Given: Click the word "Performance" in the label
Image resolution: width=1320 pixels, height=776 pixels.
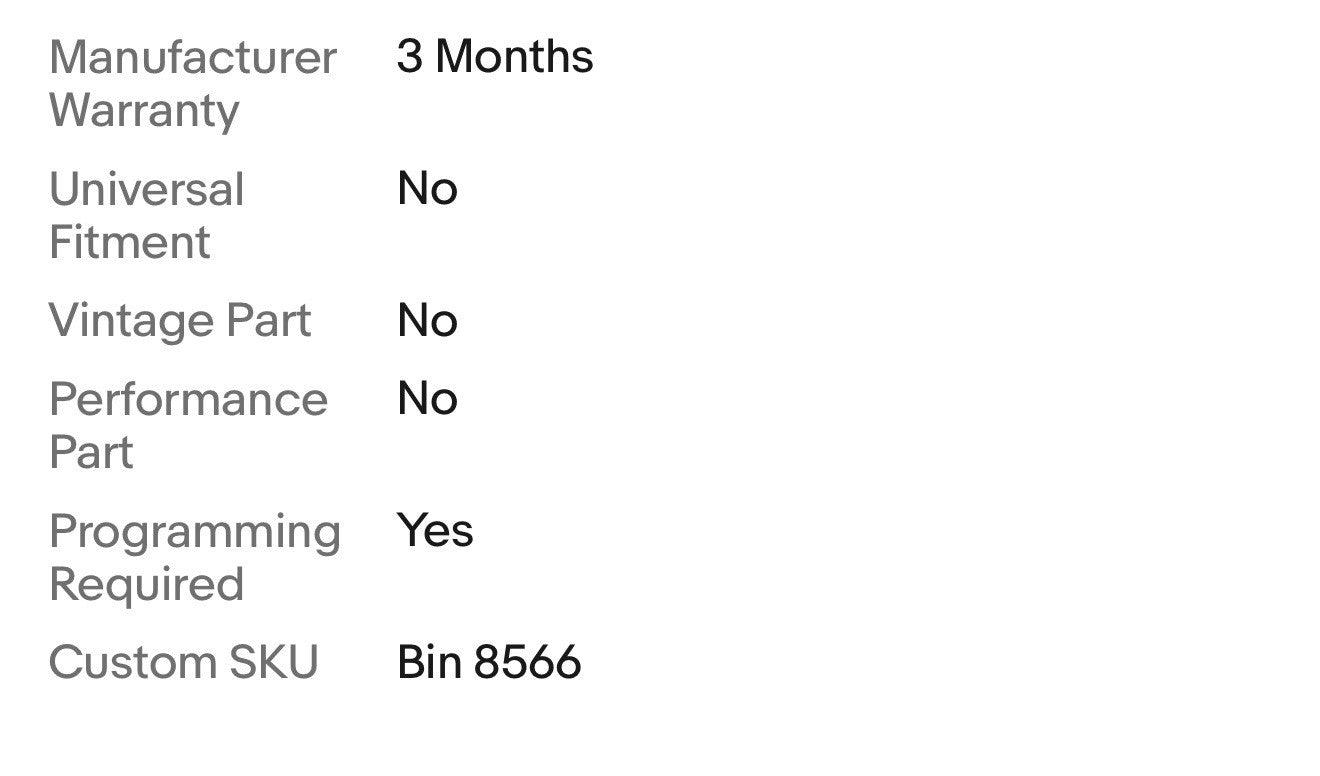Looking at the screenshot, I should coord(188,400).
